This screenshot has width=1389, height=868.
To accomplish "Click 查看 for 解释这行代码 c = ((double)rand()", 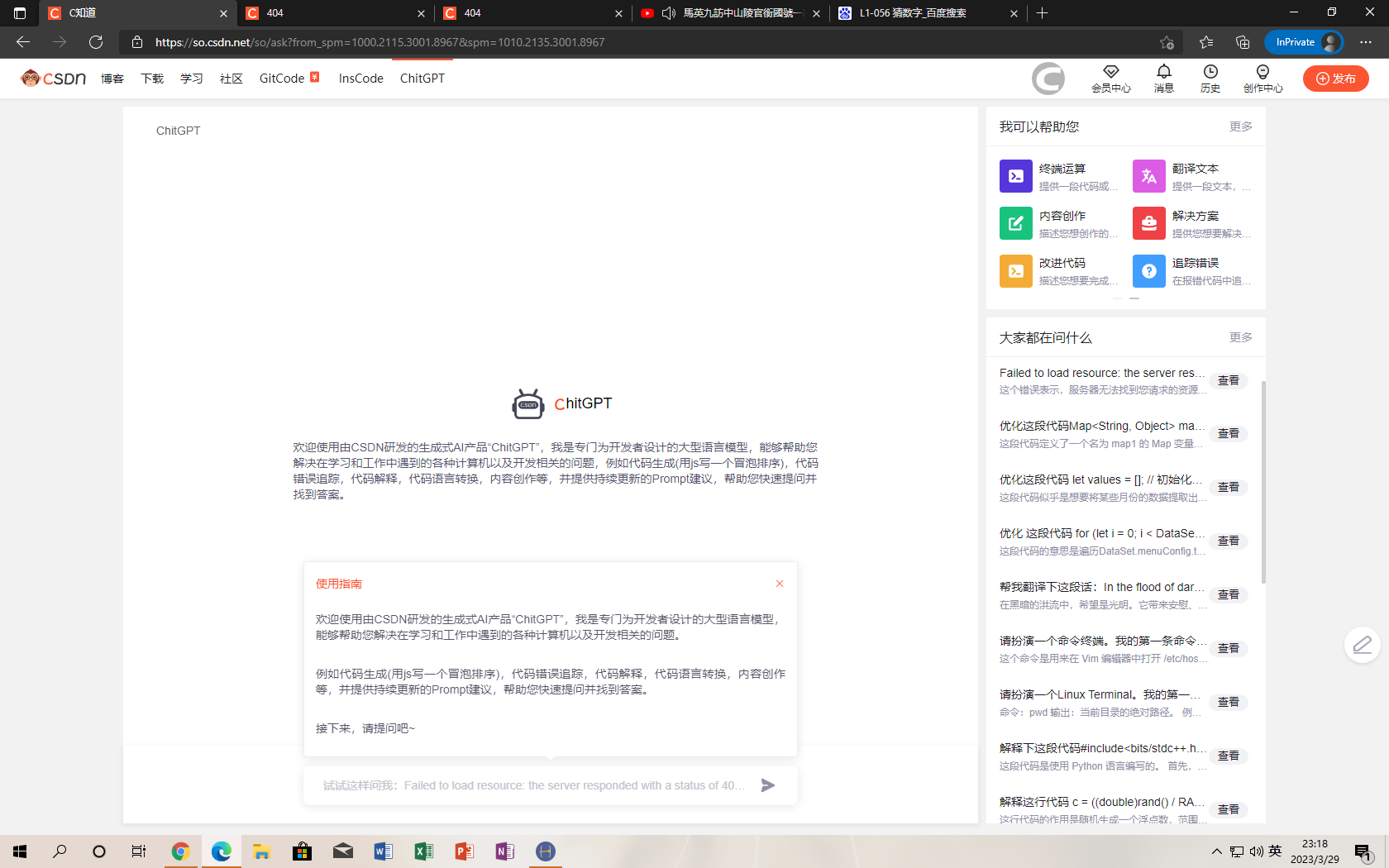I will [x=1229, y=810].
